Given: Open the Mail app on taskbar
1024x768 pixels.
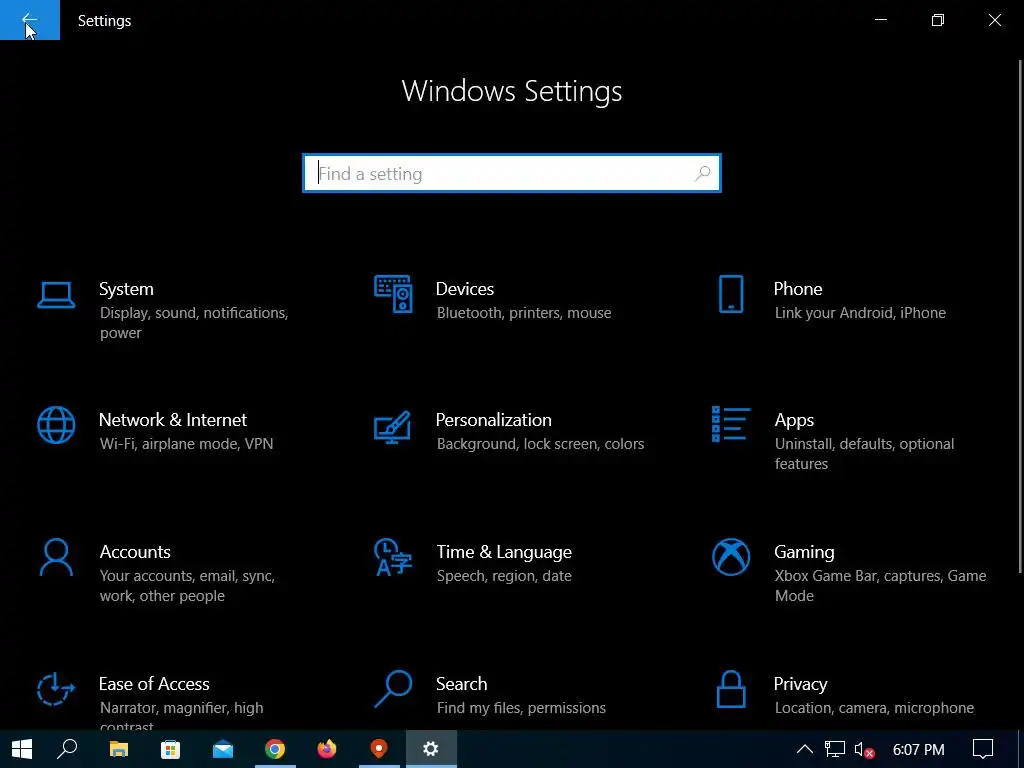Looking at the screenshot, I should tap(223, 749).
